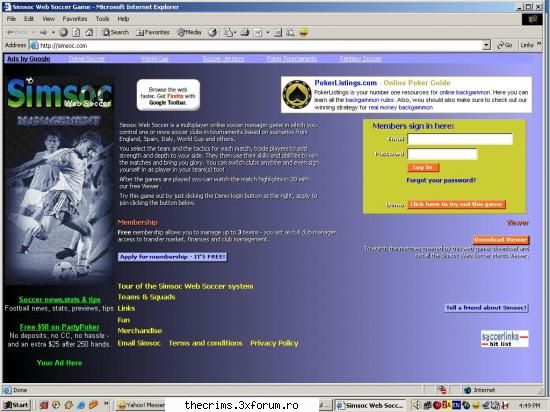Viewport: 550px width, 412px height.
Task: Click the Print toolbar icon
Action: tap(244, 33)
